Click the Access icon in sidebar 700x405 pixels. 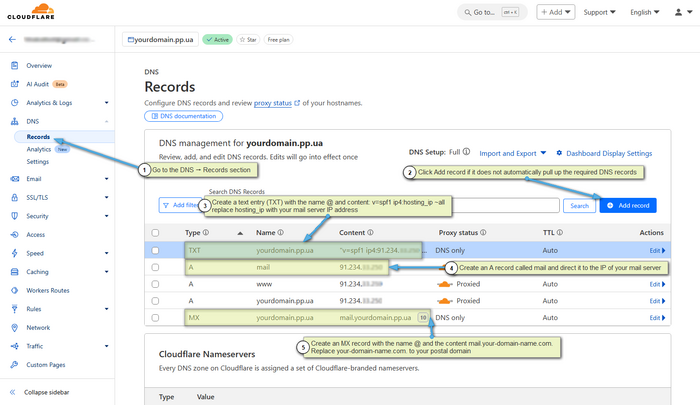[x=15, y=234]
